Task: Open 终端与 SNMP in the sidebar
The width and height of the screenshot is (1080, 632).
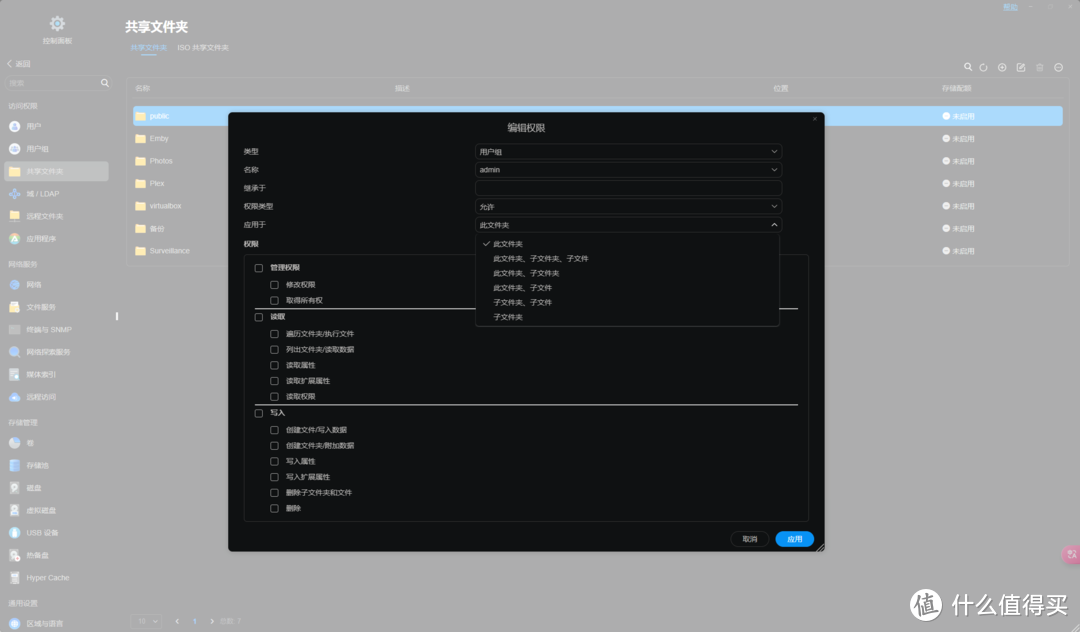Action: point(56,329)
